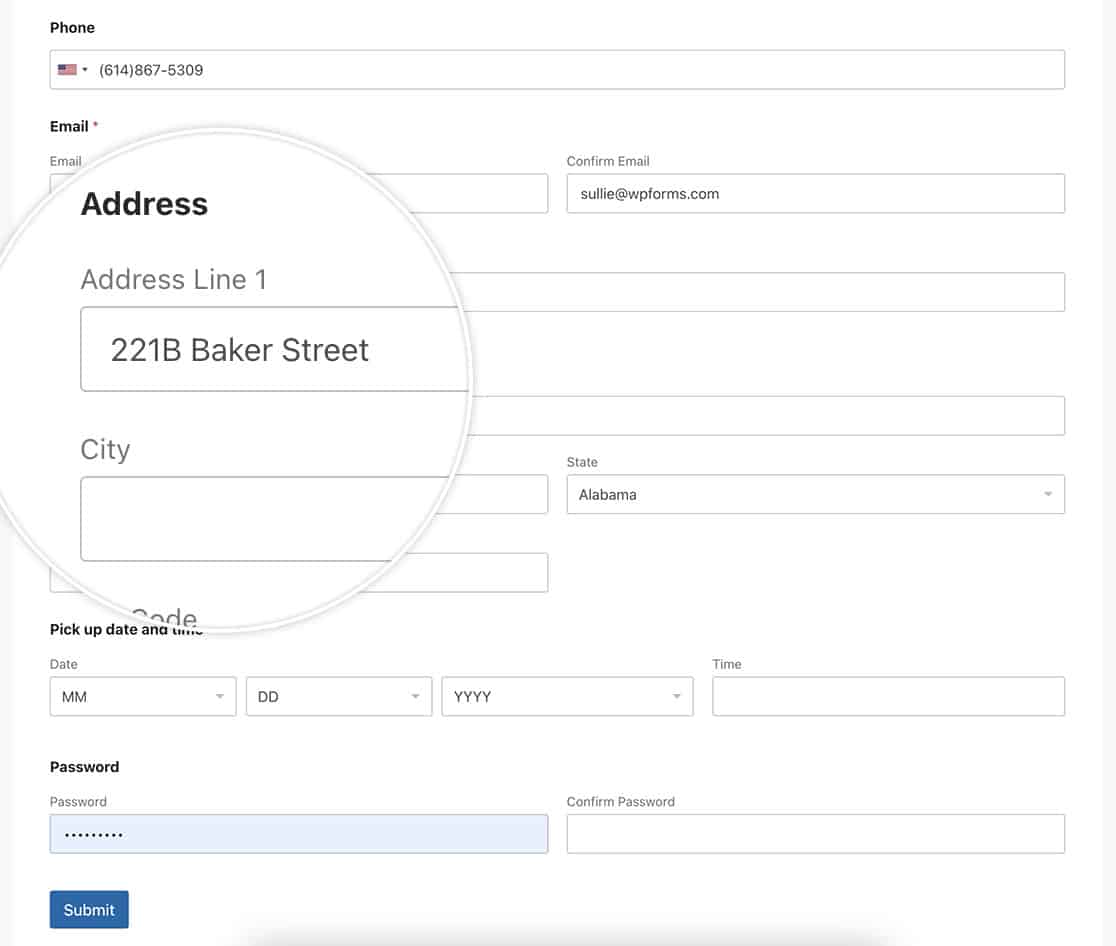The image size is (1116, 946).
Task: Open the MM month dropdown
Action: point(142,696)
